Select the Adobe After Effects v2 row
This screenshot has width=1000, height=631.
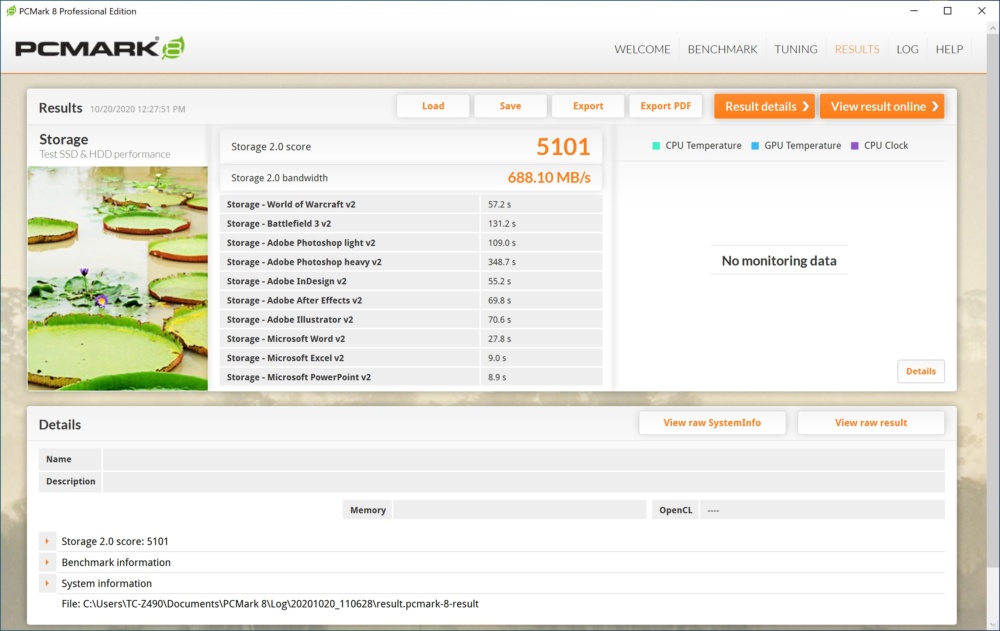click(411, 300)
